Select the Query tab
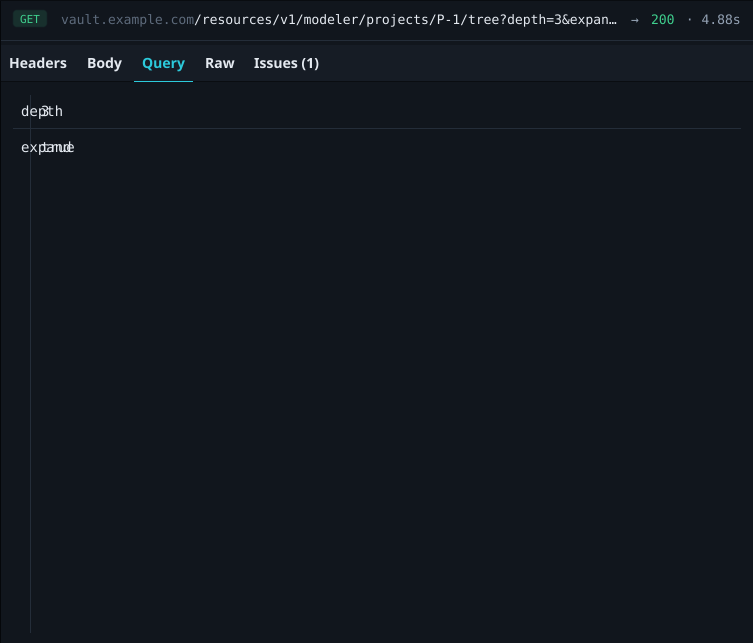The height and width of the screenshot is (643, 753). (x=163, y=63)
